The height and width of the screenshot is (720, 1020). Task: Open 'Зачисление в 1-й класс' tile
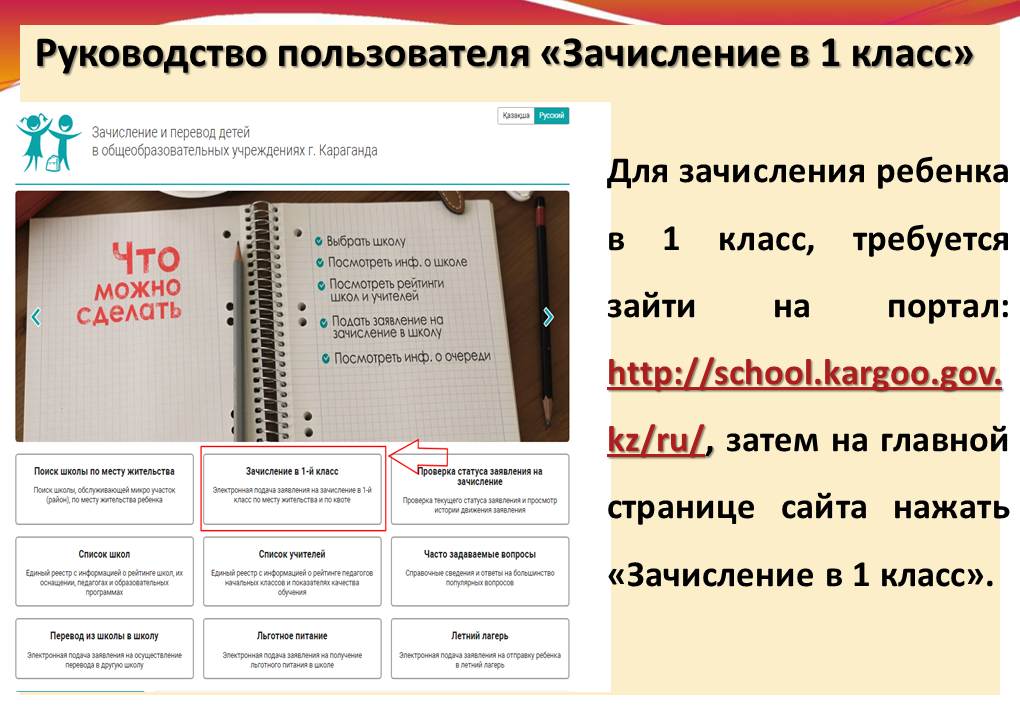[x=293, y=489]
